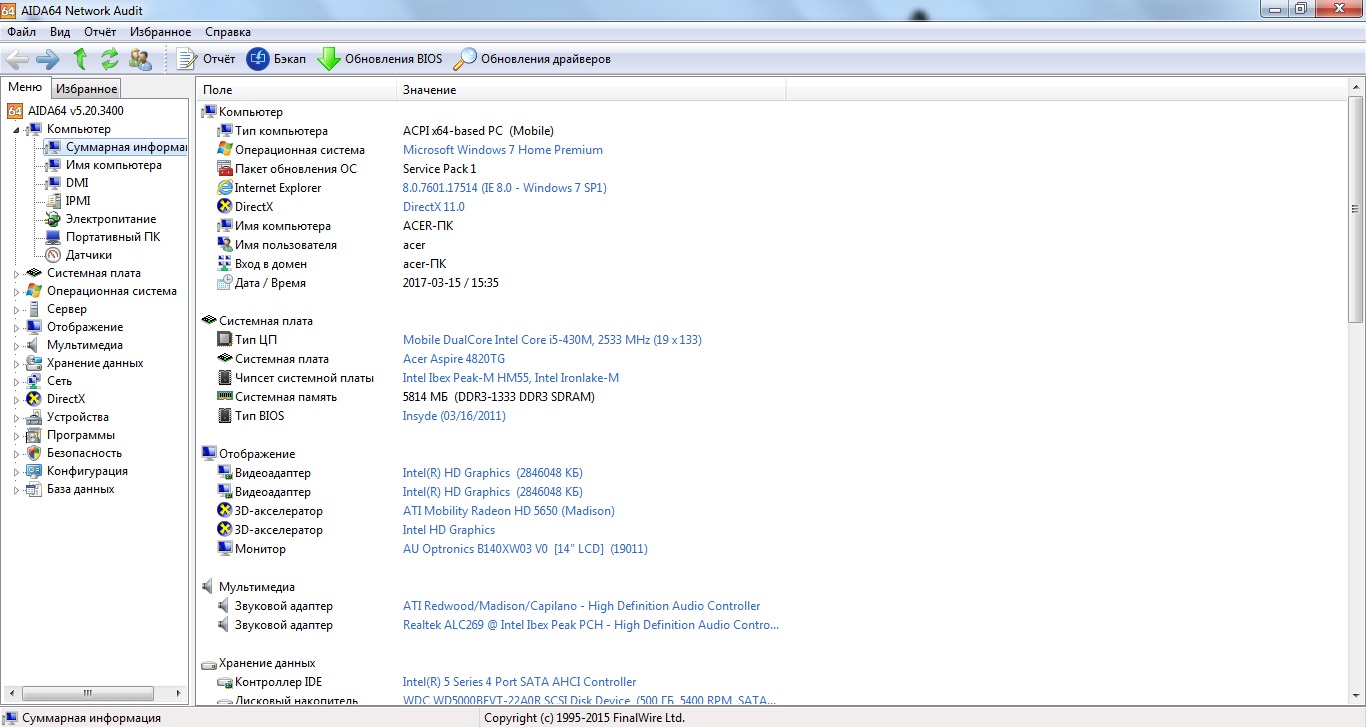The width and height of the screenshot is (1366, 728).
Task: Click the Значение column header
Action: point(591,90)
